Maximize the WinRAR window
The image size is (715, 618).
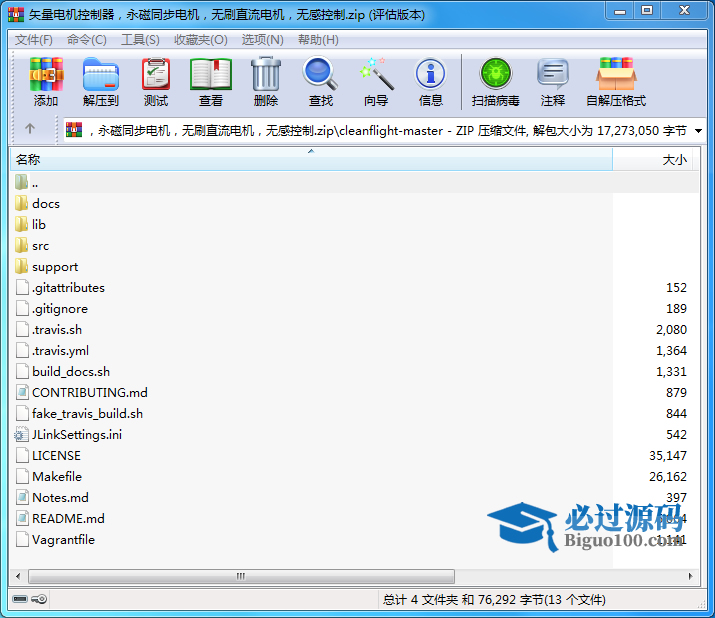(647, 11)
